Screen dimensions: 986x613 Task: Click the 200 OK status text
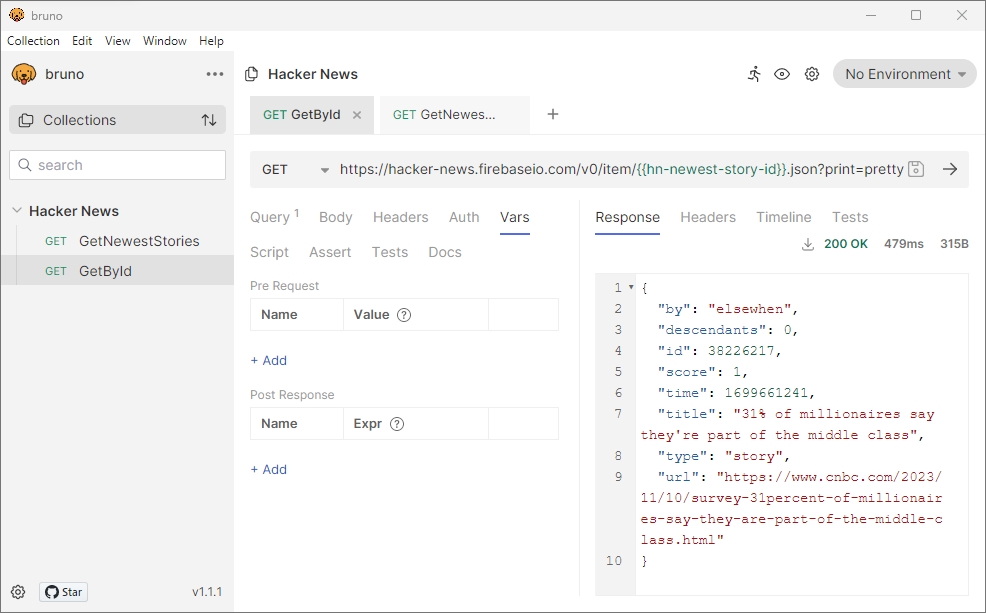click(x=846, y=244)
